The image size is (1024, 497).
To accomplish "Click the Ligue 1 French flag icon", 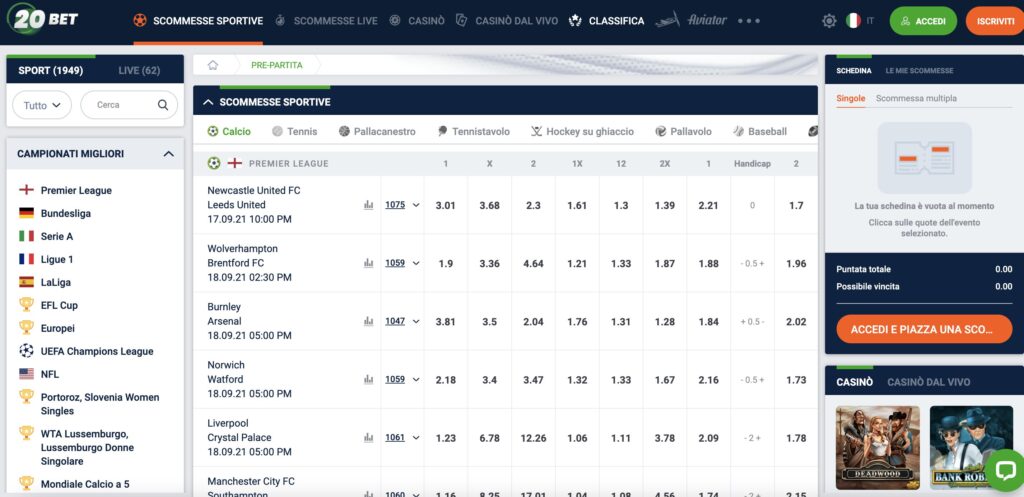I will 26,259.
